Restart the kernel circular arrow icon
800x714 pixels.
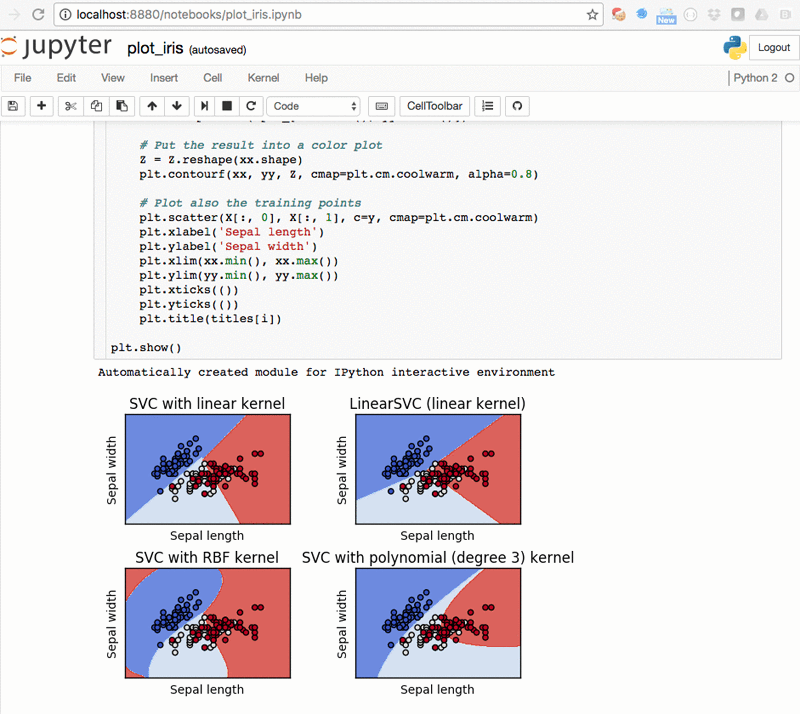pos(251,106)
